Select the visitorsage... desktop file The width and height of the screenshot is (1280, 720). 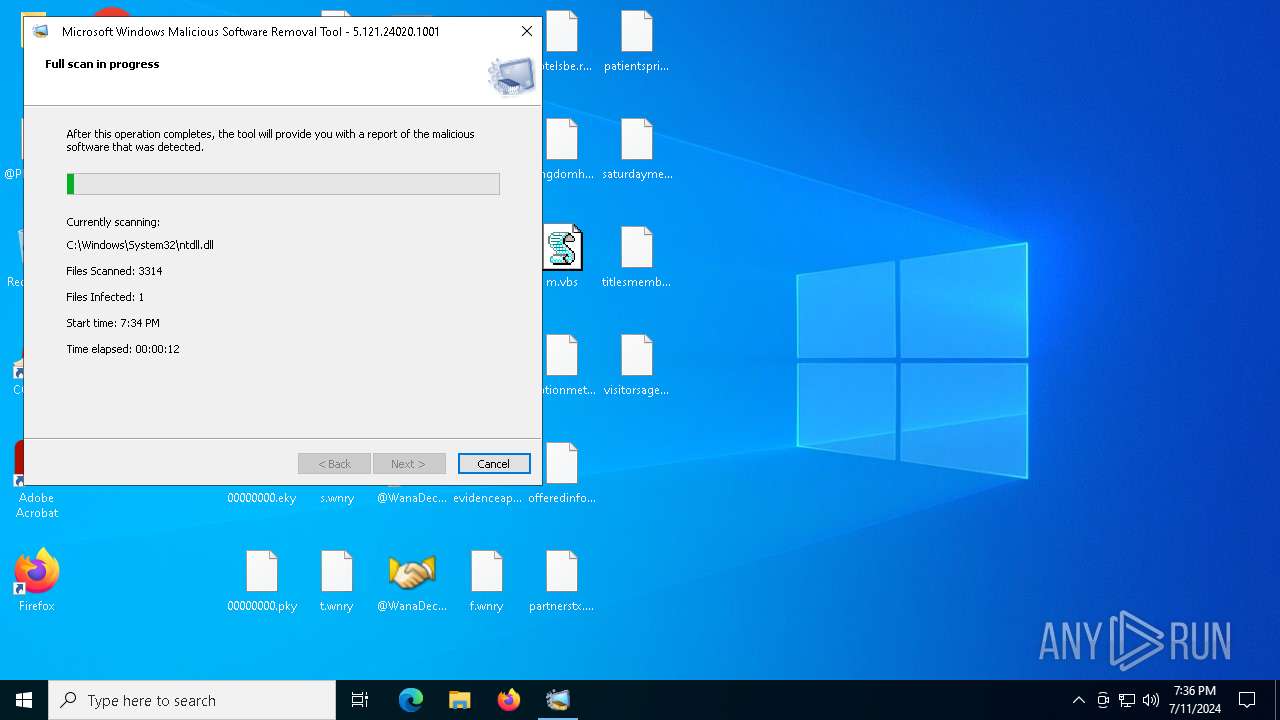pyautogui.click(x=636, y=366)
